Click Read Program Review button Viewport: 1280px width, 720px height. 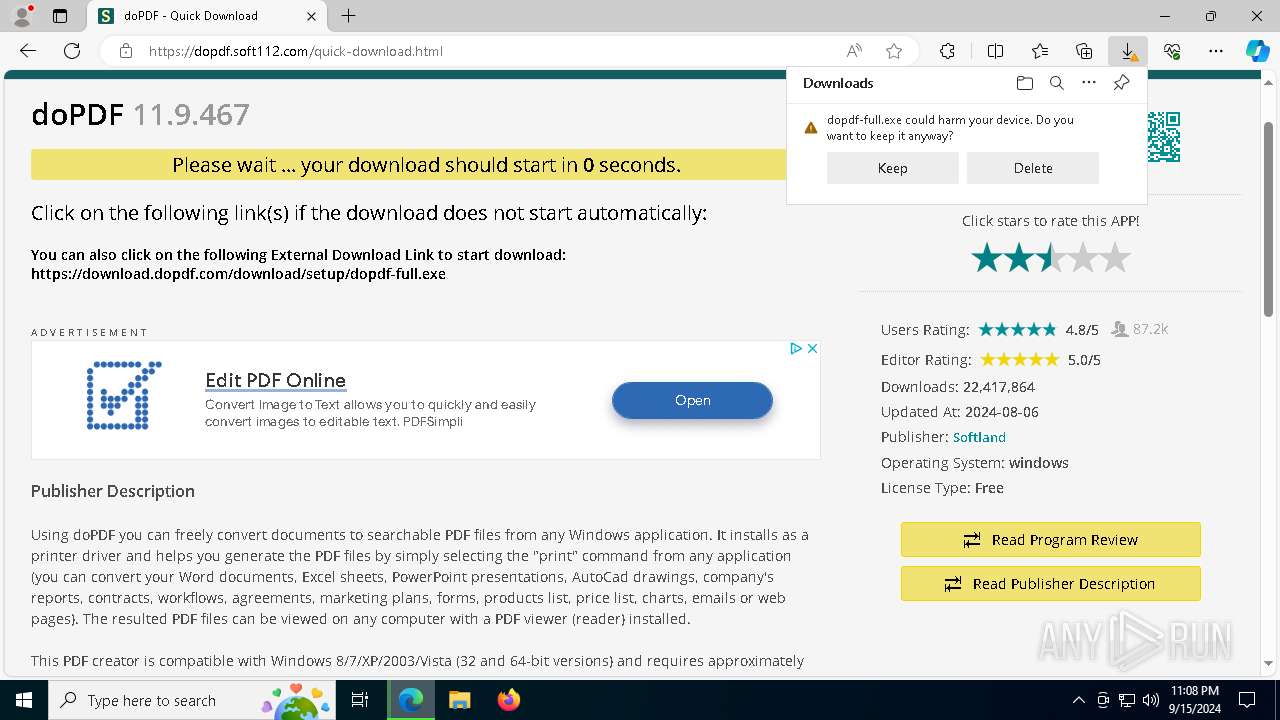[1050, 539]
